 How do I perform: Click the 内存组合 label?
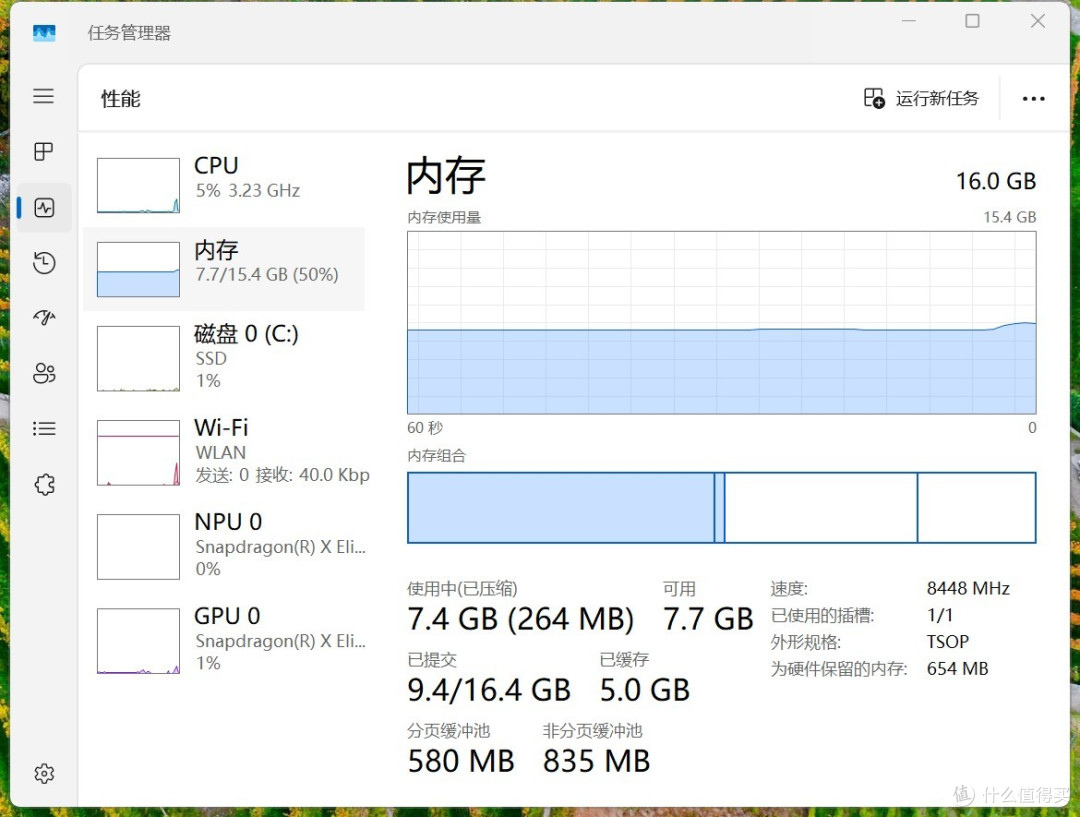coord(437,455)
